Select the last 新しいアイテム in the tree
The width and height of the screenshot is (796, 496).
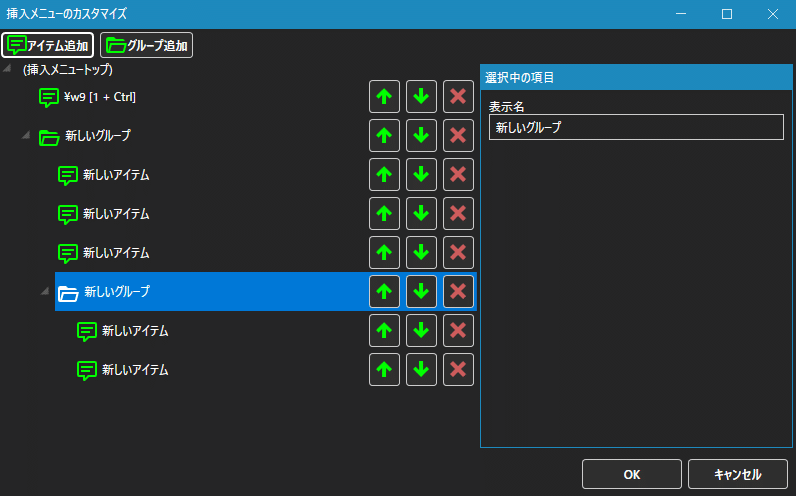[x=276, y=370]
